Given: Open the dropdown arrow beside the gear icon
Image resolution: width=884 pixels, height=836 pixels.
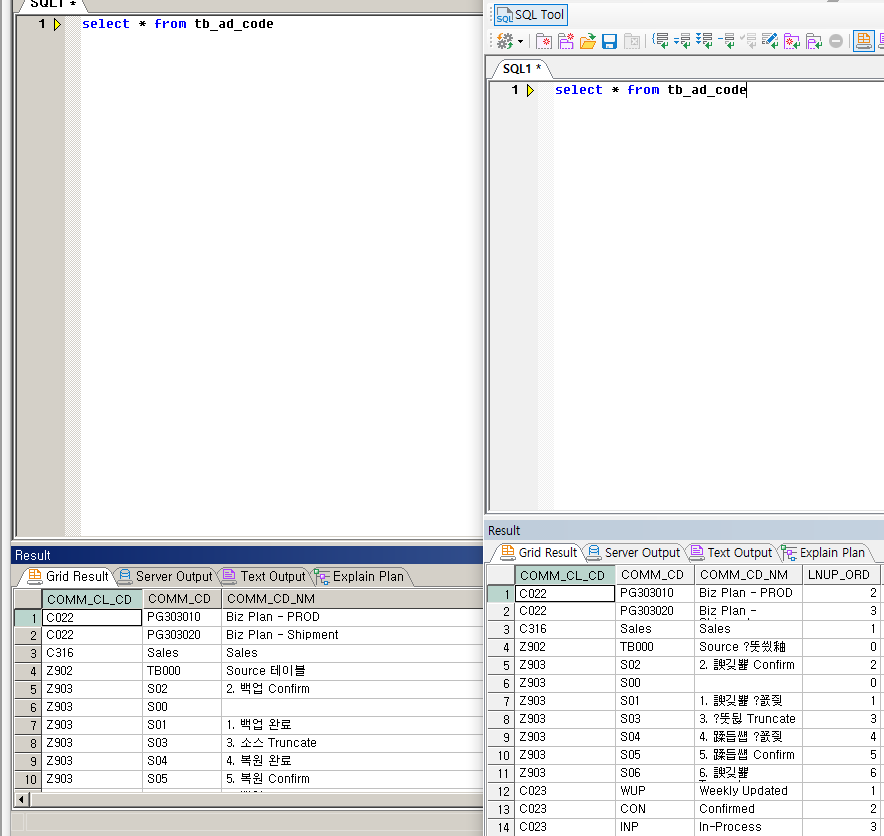Looking at the screenshot, I should coord(520,42).
